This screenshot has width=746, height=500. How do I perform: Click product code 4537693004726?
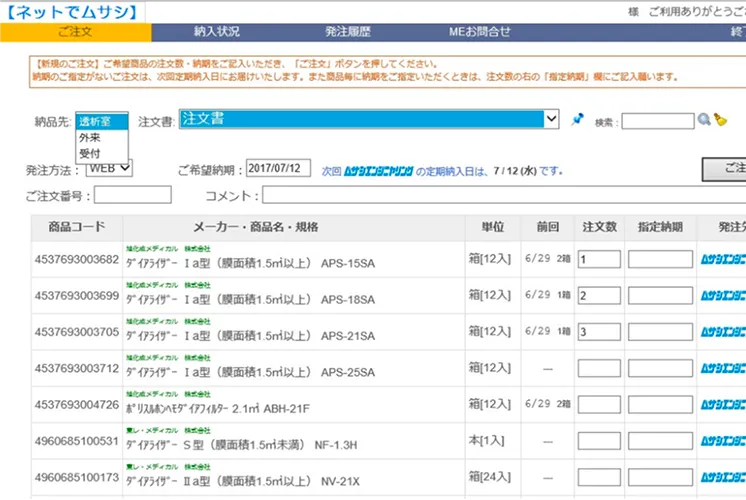pyautogui.click(x=77, y=404)
